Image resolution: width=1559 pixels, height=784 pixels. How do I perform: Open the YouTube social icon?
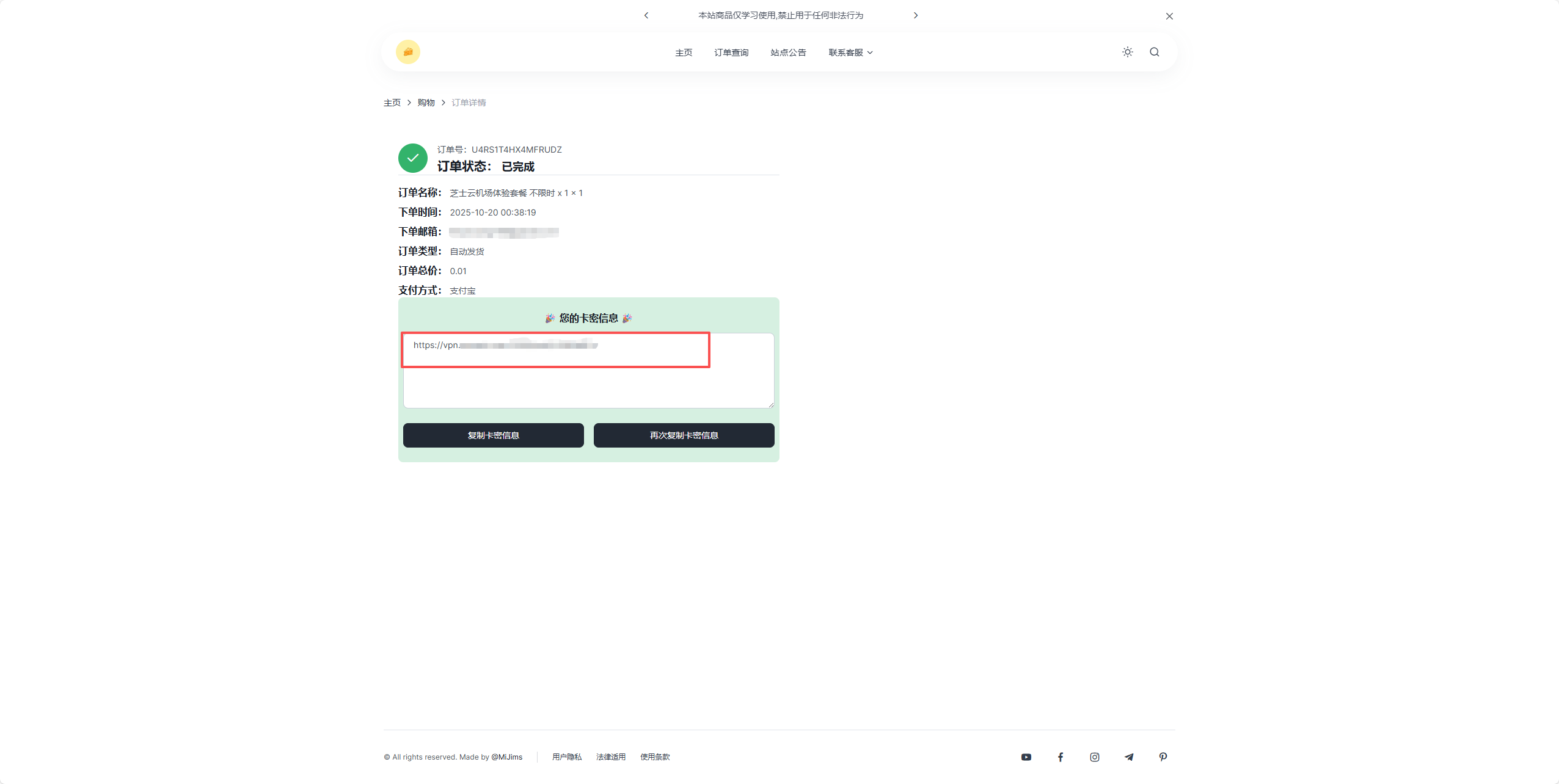1026,757
